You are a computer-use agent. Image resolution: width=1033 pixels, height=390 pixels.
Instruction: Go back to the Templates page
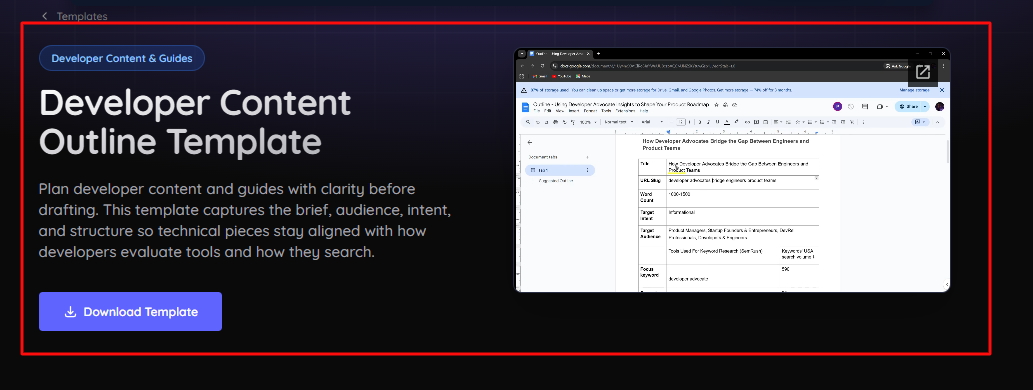tap(74, 16)
